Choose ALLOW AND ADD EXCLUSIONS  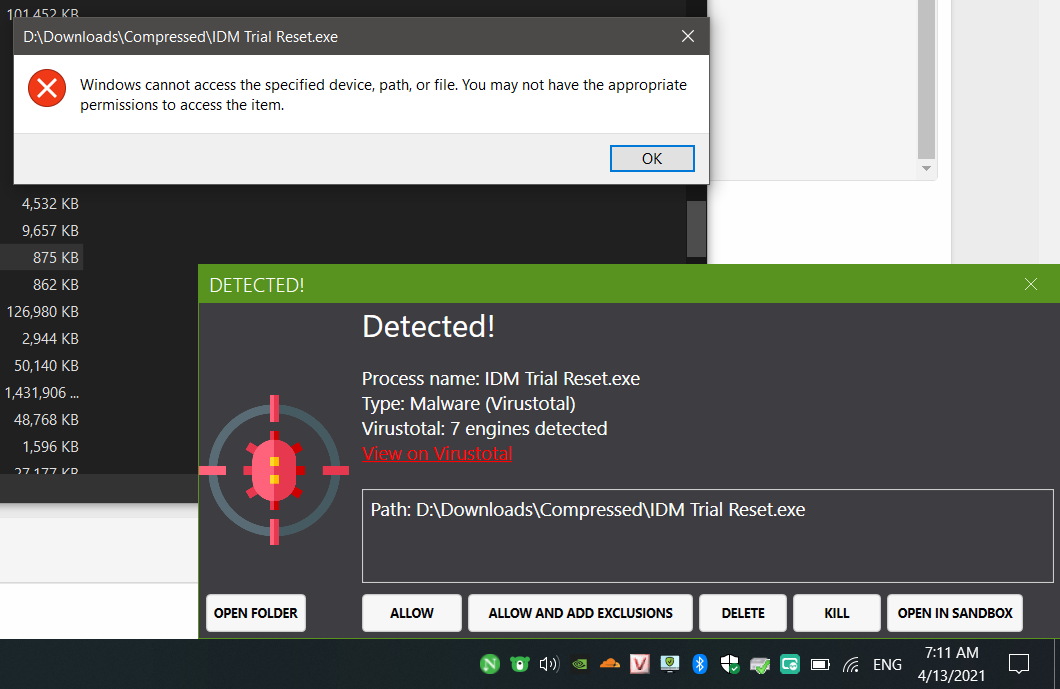coord(580,613)
